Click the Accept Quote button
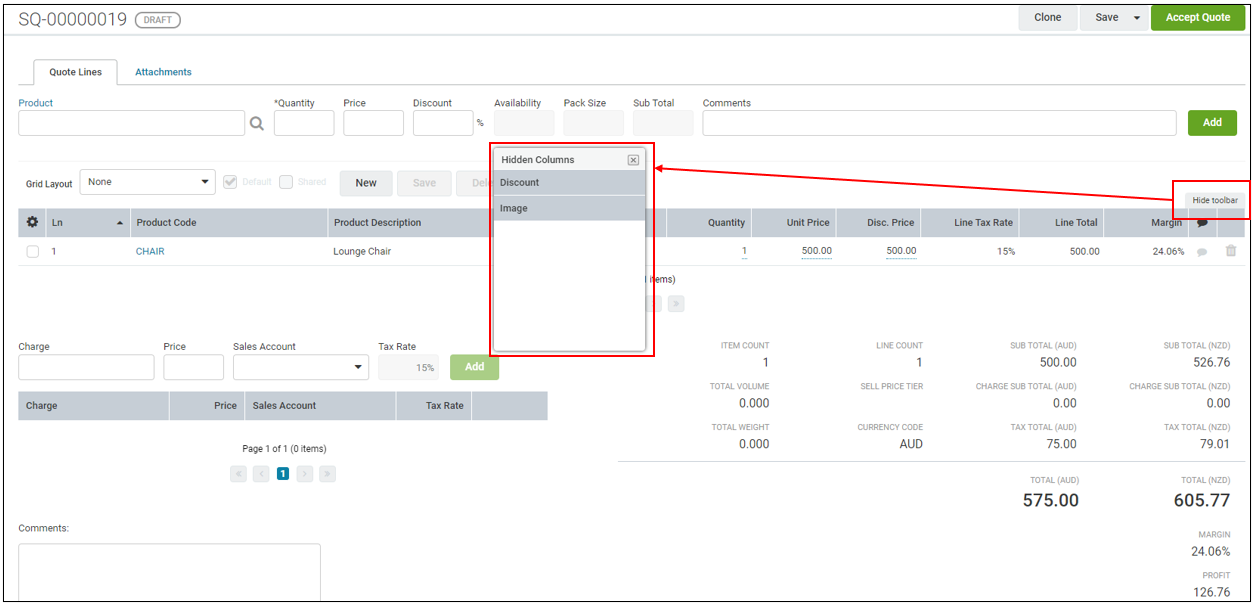Screen dimensions: 1255x606 [x=1197, y=17]
